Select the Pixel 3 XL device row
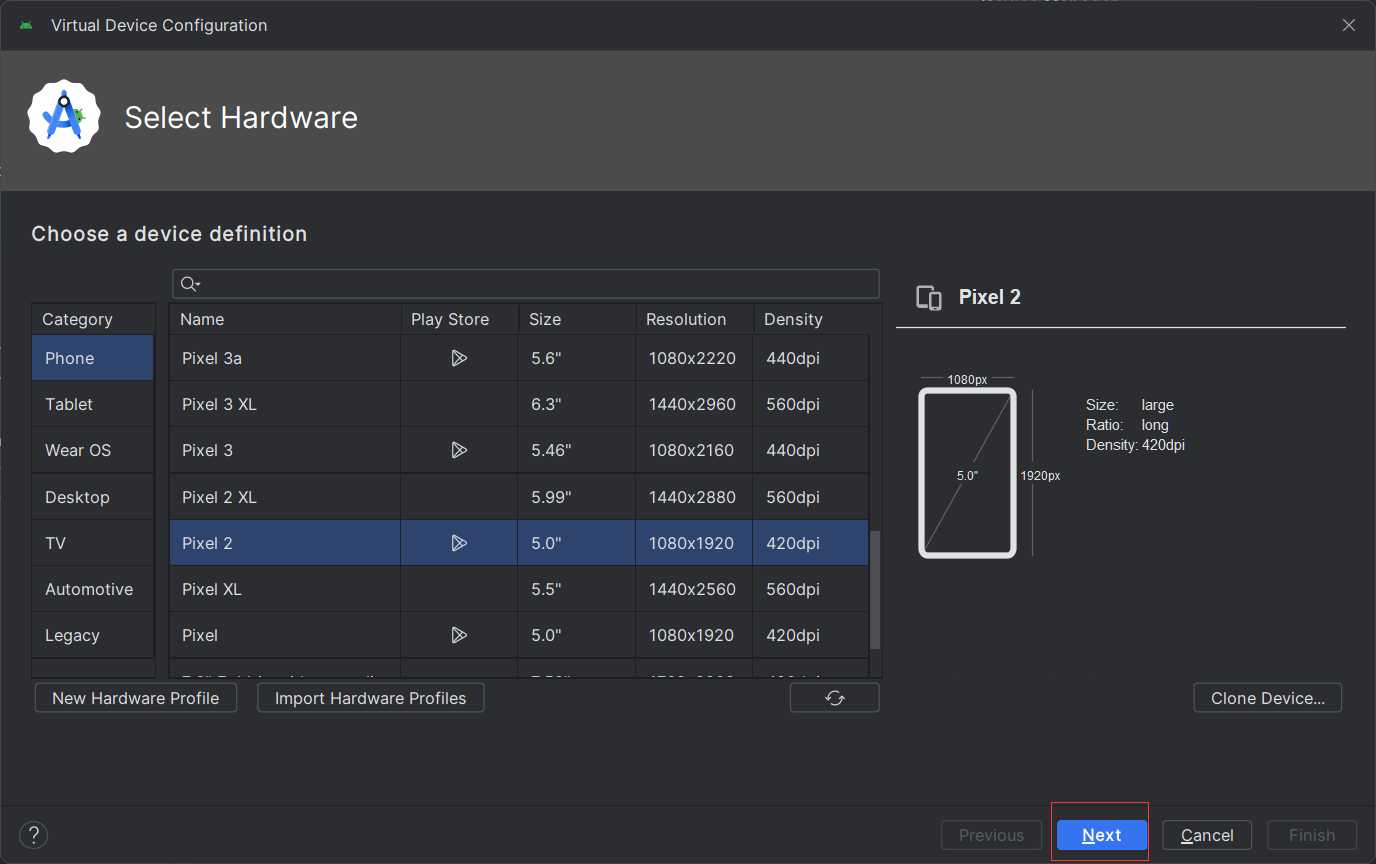Image resolution: width=1376 pixels, height=864 pixels. 519,404
